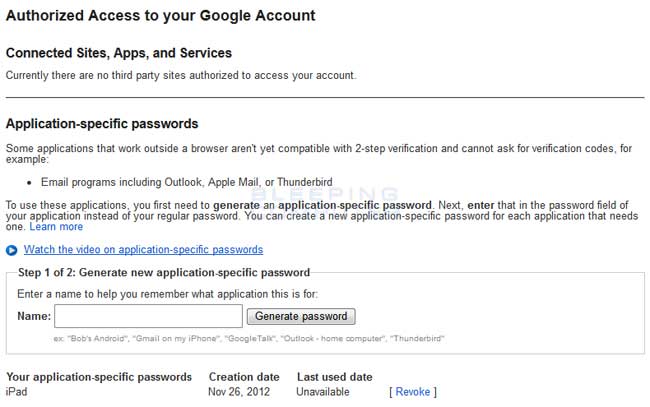Viewport: 650px width, 407px height.
Task: Click the Generate password button
Action: 301,316
